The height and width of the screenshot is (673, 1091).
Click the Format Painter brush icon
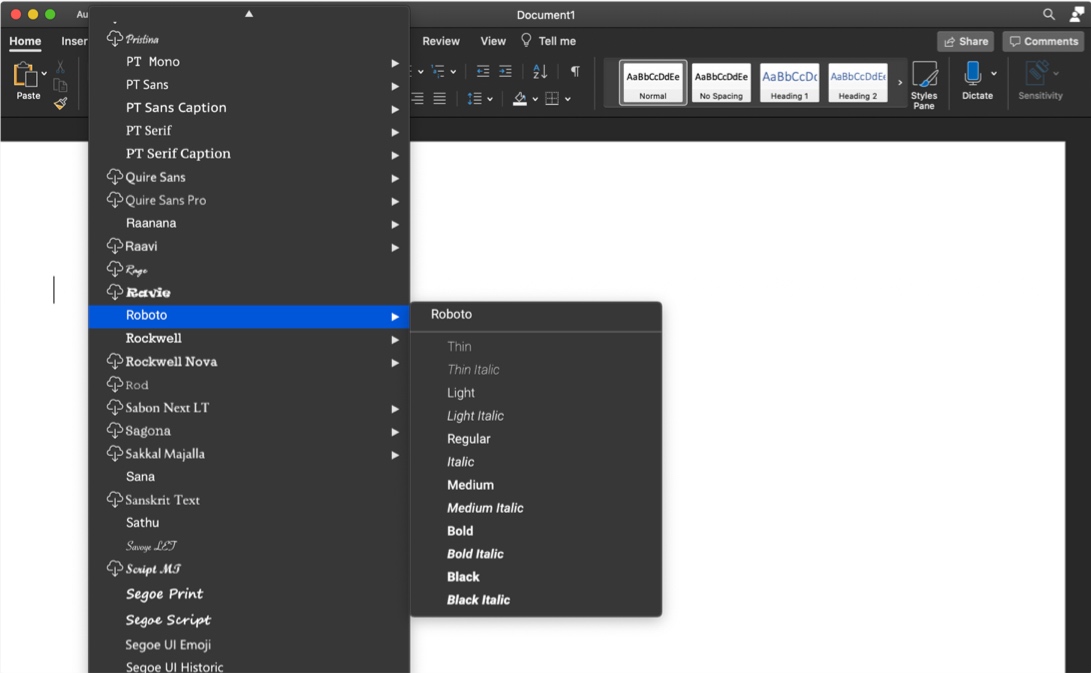click(x=60, y=103)
